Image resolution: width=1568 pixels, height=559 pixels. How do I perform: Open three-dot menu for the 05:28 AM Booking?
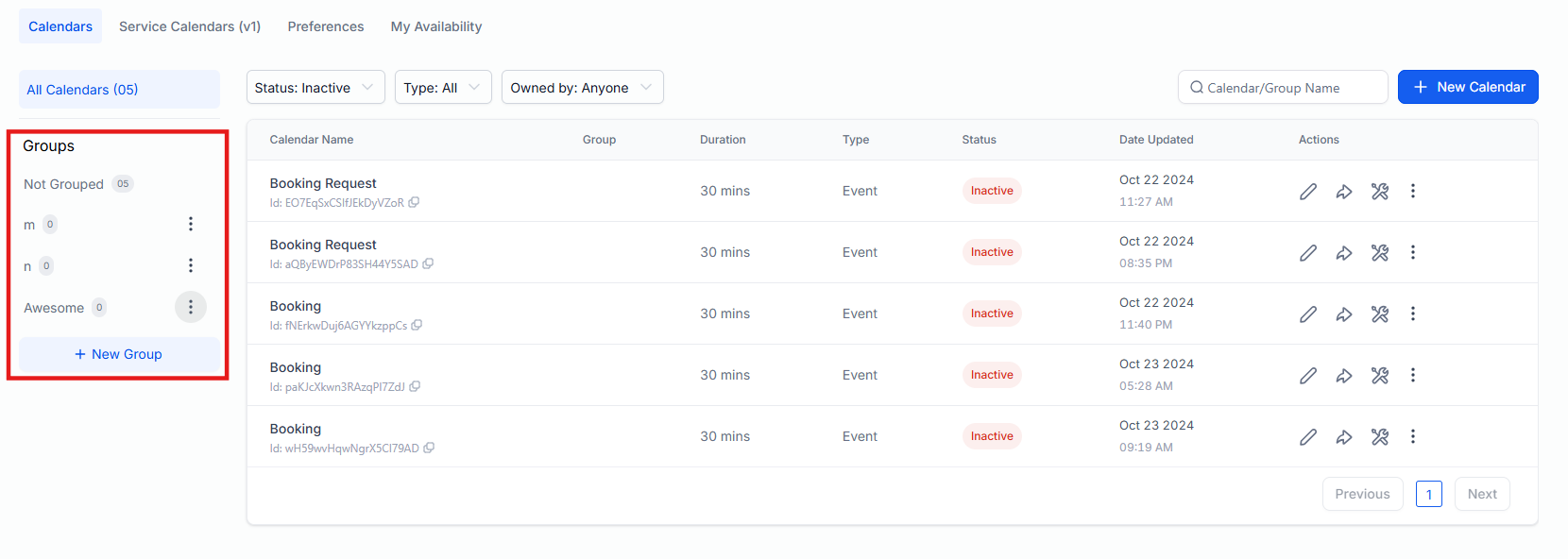point(1412,376)
